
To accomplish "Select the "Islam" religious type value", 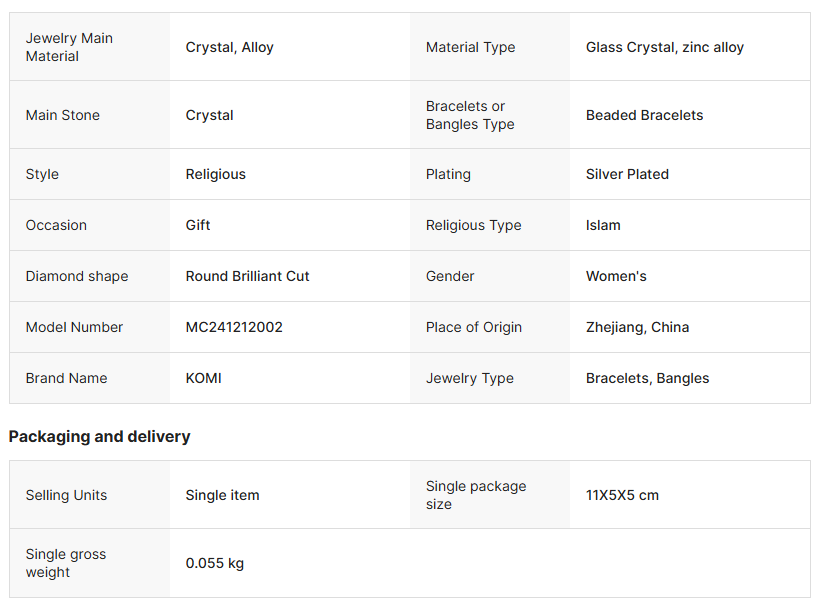I will pyautogui.click(x=603, y=225).
